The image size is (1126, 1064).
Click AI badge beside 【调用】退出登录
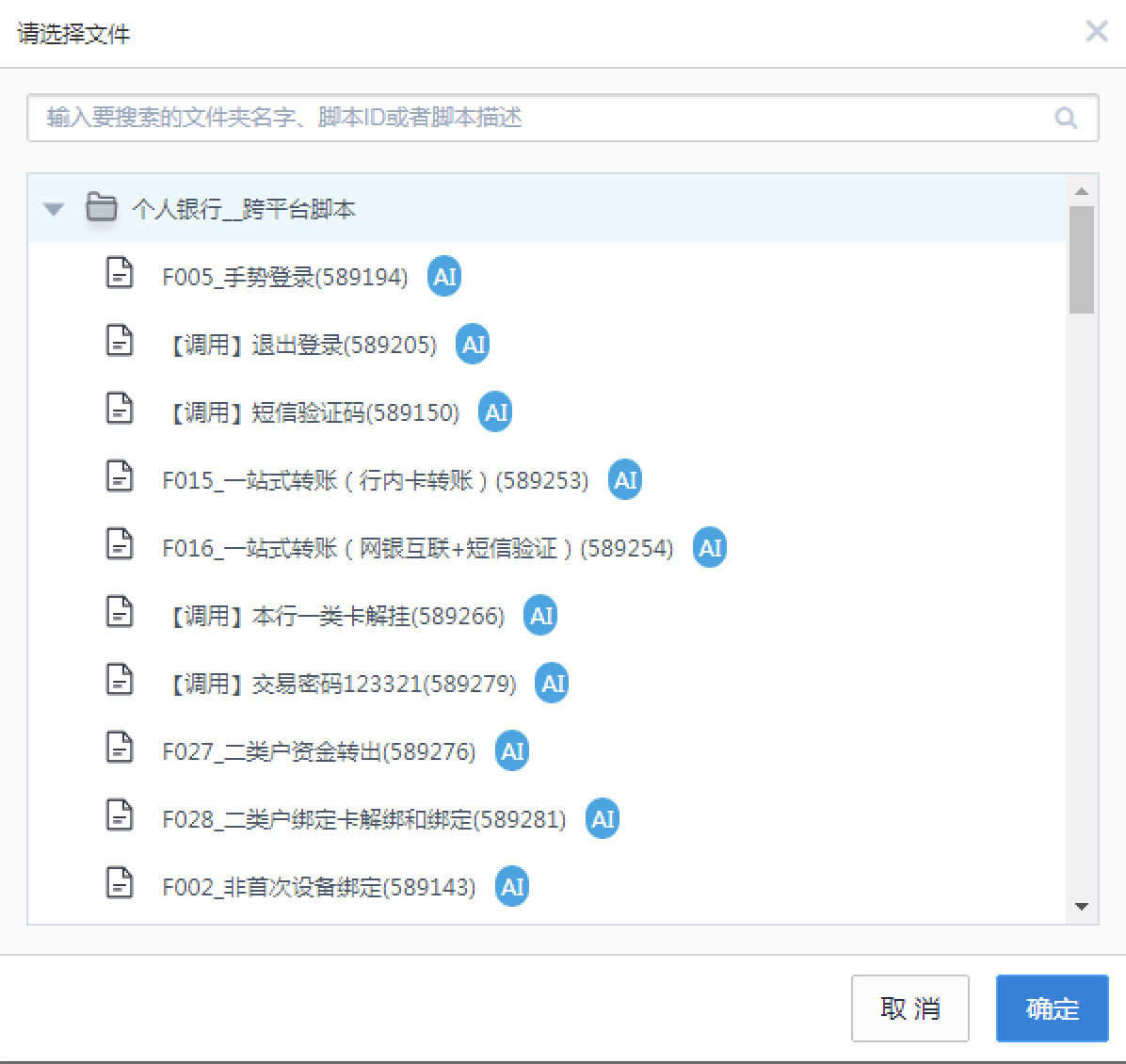click(473, 345)
